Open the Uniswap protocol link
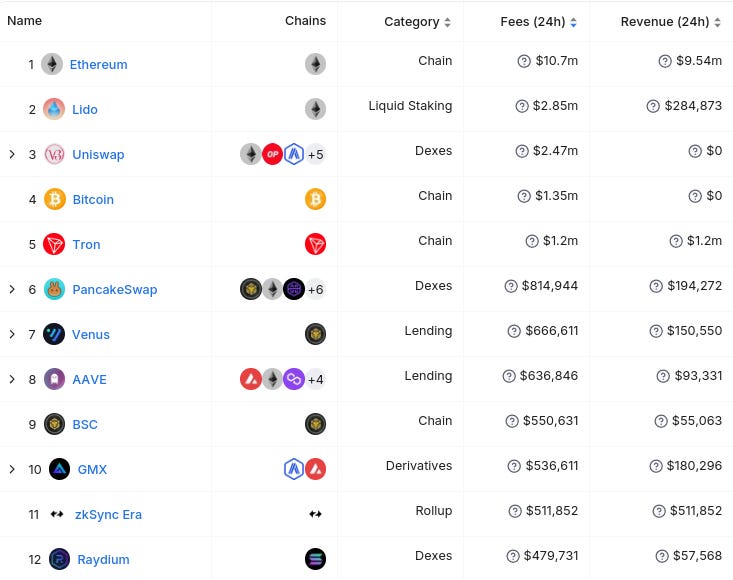This screenshot has height=580, width=733. click(x=98, y=154)
